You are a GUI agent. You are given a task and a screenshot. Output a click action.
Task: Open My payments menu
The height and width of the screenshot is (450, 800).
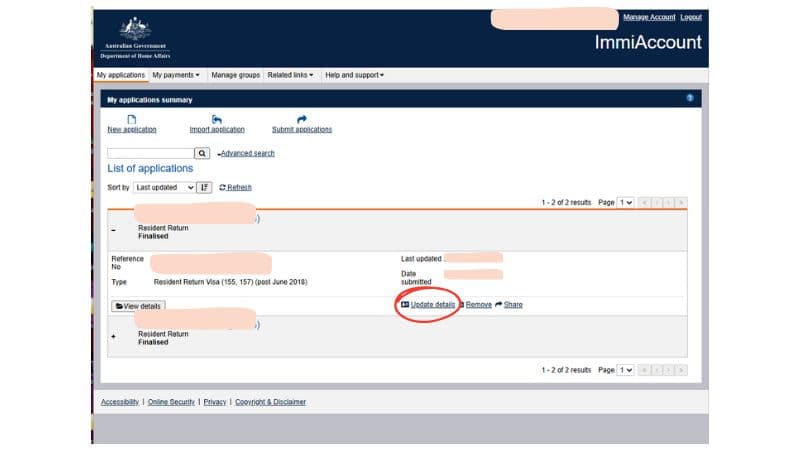point(176,75)
